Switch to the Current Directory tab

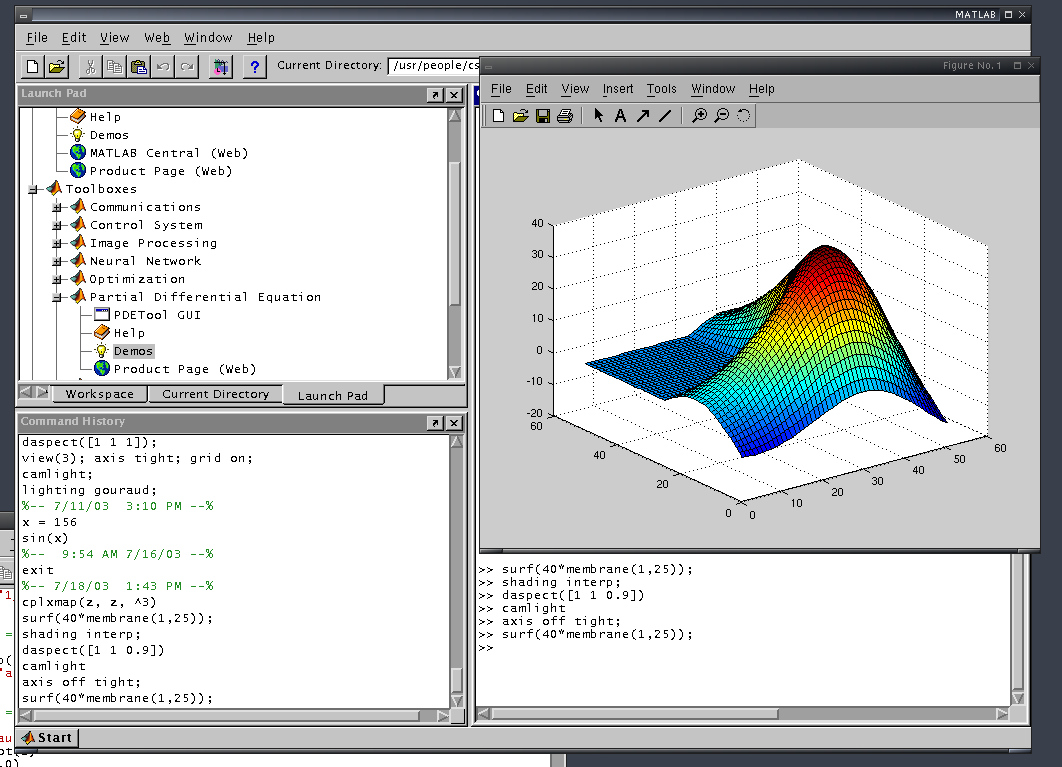[x=215, y=394]
